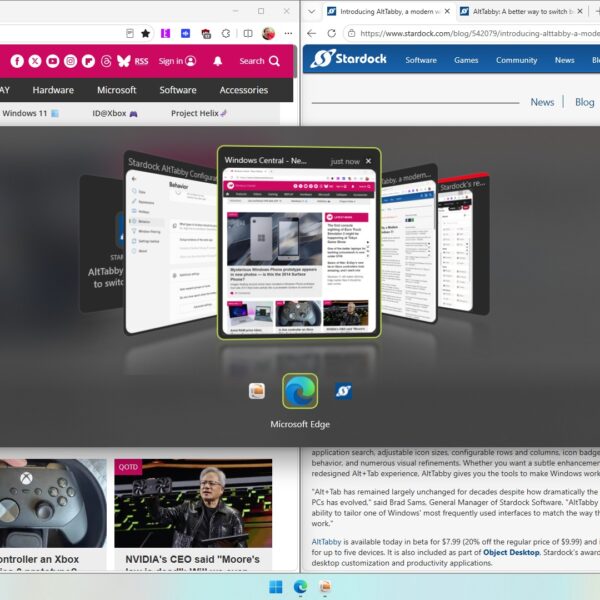Open Stardock Community menu

point(517,60)
